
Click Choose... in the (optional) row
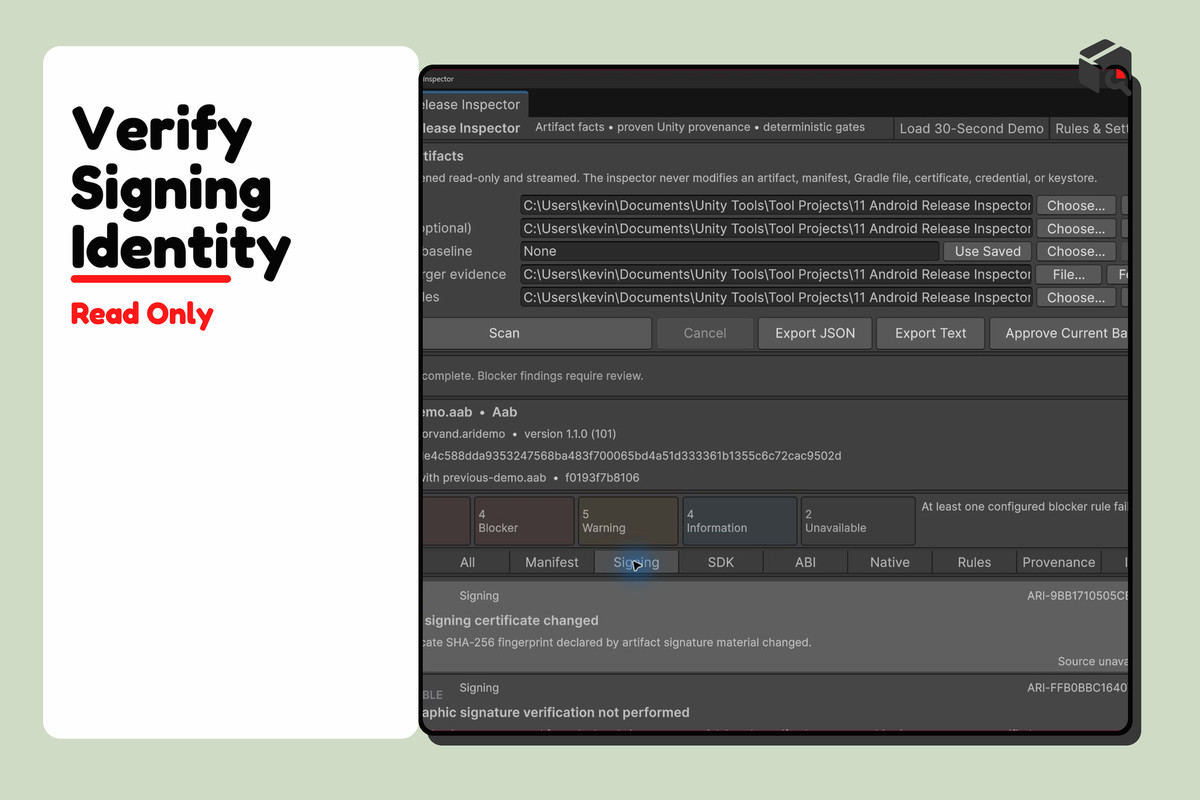1076,228
